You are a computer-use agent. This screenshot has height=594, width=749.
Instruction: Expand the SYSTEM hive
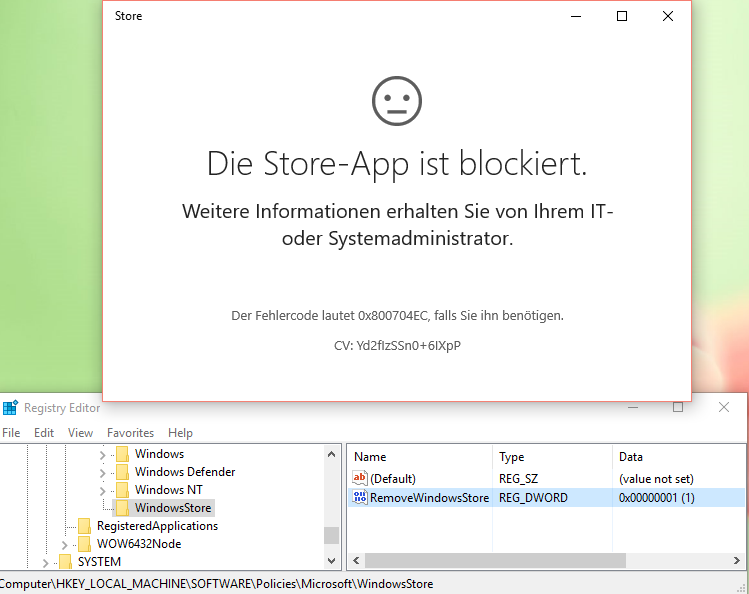(x=45, y=563)
